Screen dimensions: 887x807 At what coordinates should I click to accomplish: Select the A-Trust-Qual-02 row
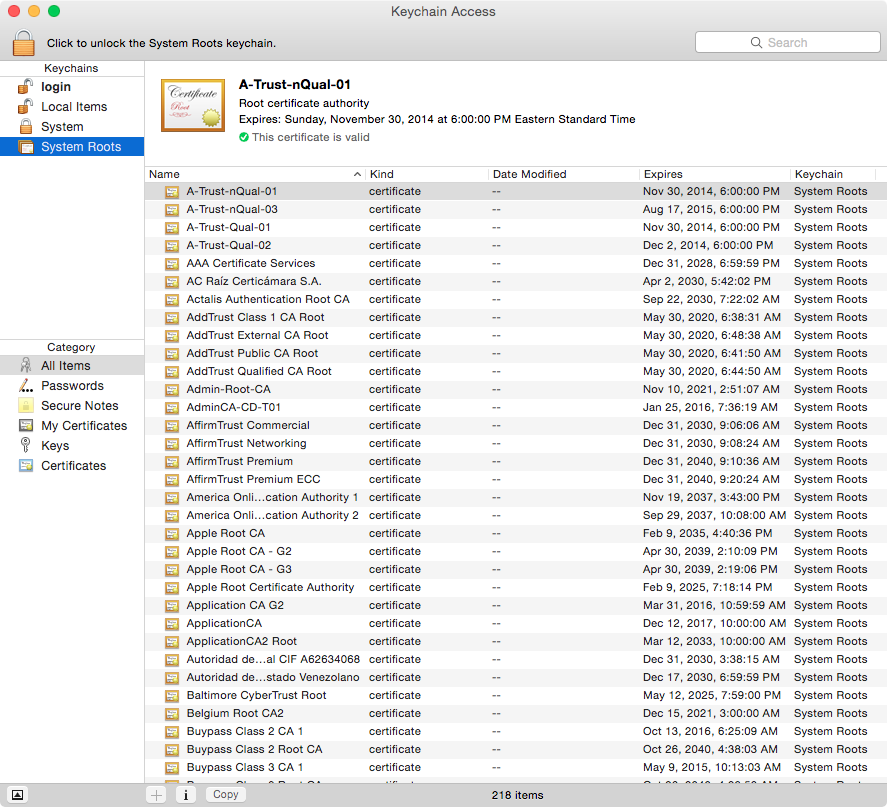coord(515,245)
